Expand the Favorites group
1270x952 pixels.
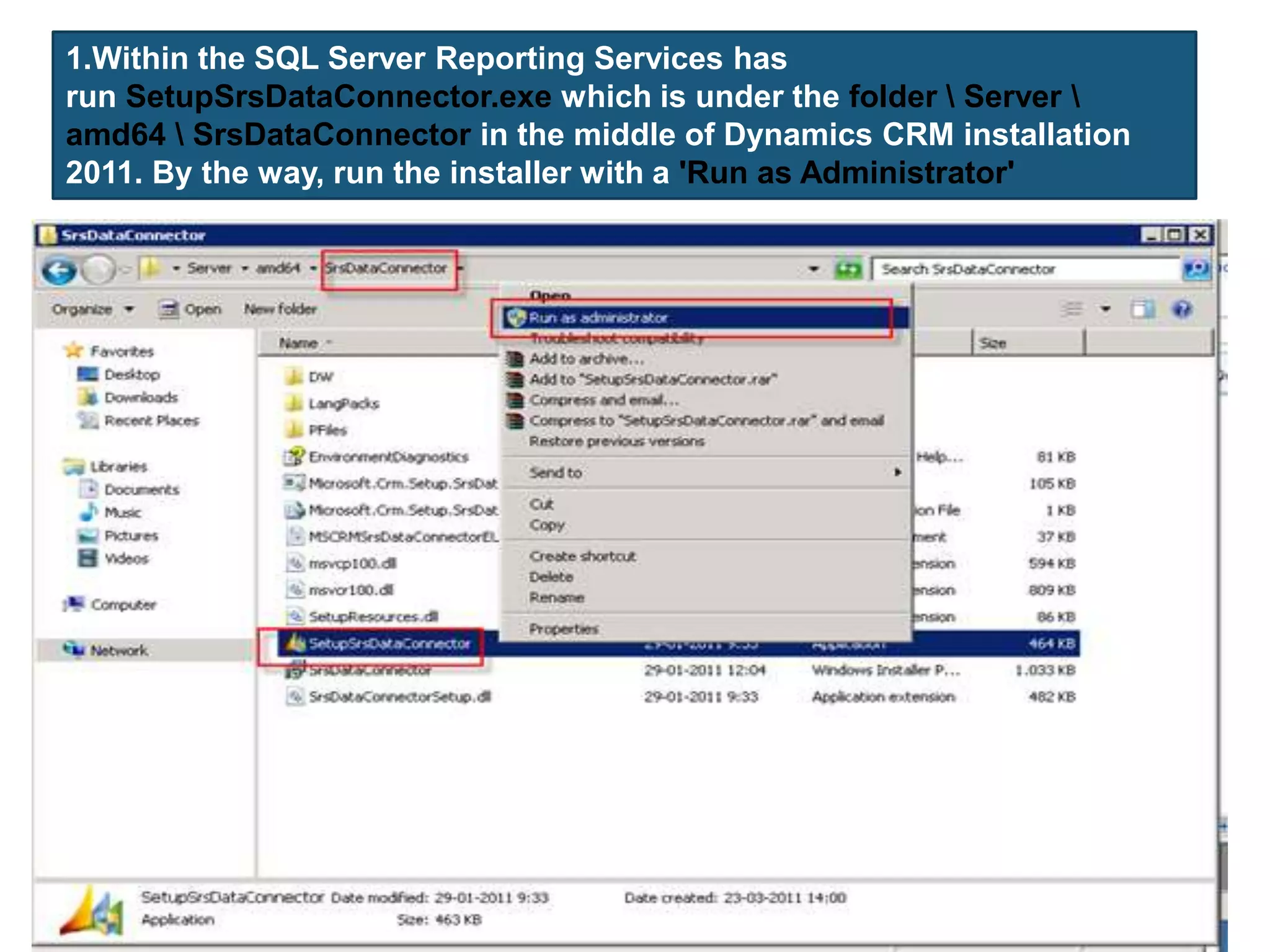pyautogui.click(x=109, y=351)
